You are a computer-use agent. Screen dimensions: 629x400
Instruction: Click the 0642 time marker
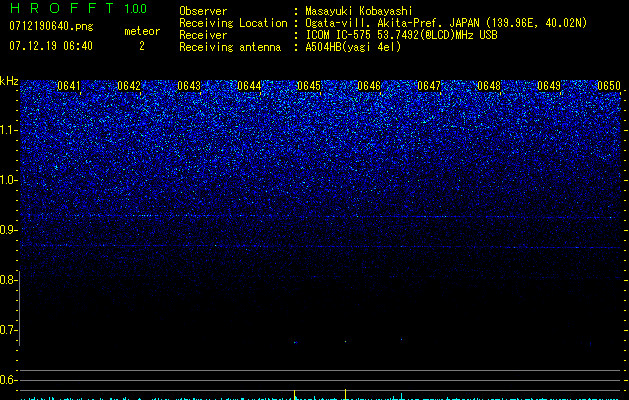[x=129, y=86]
